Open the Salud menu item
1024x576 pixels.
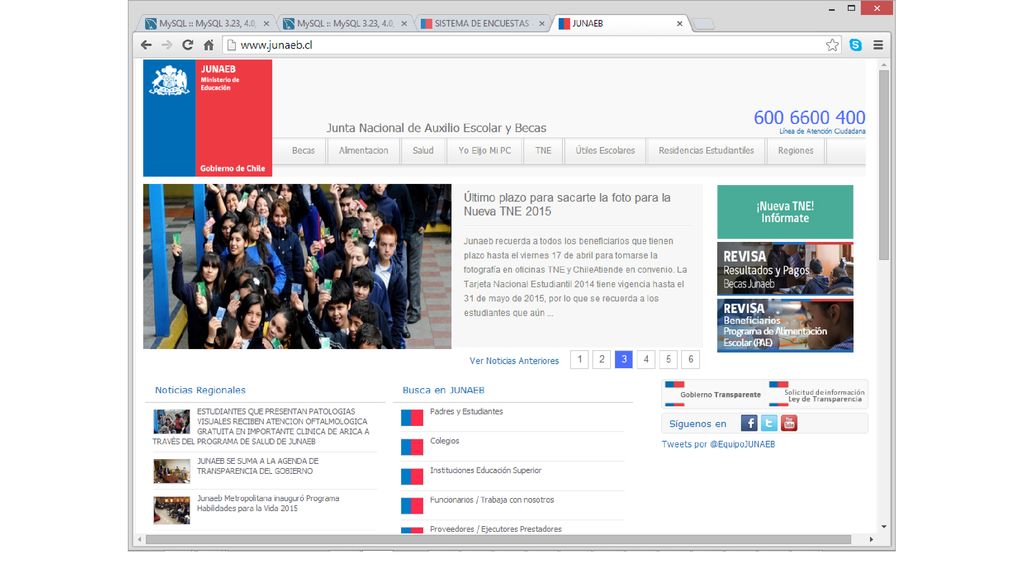423,150
